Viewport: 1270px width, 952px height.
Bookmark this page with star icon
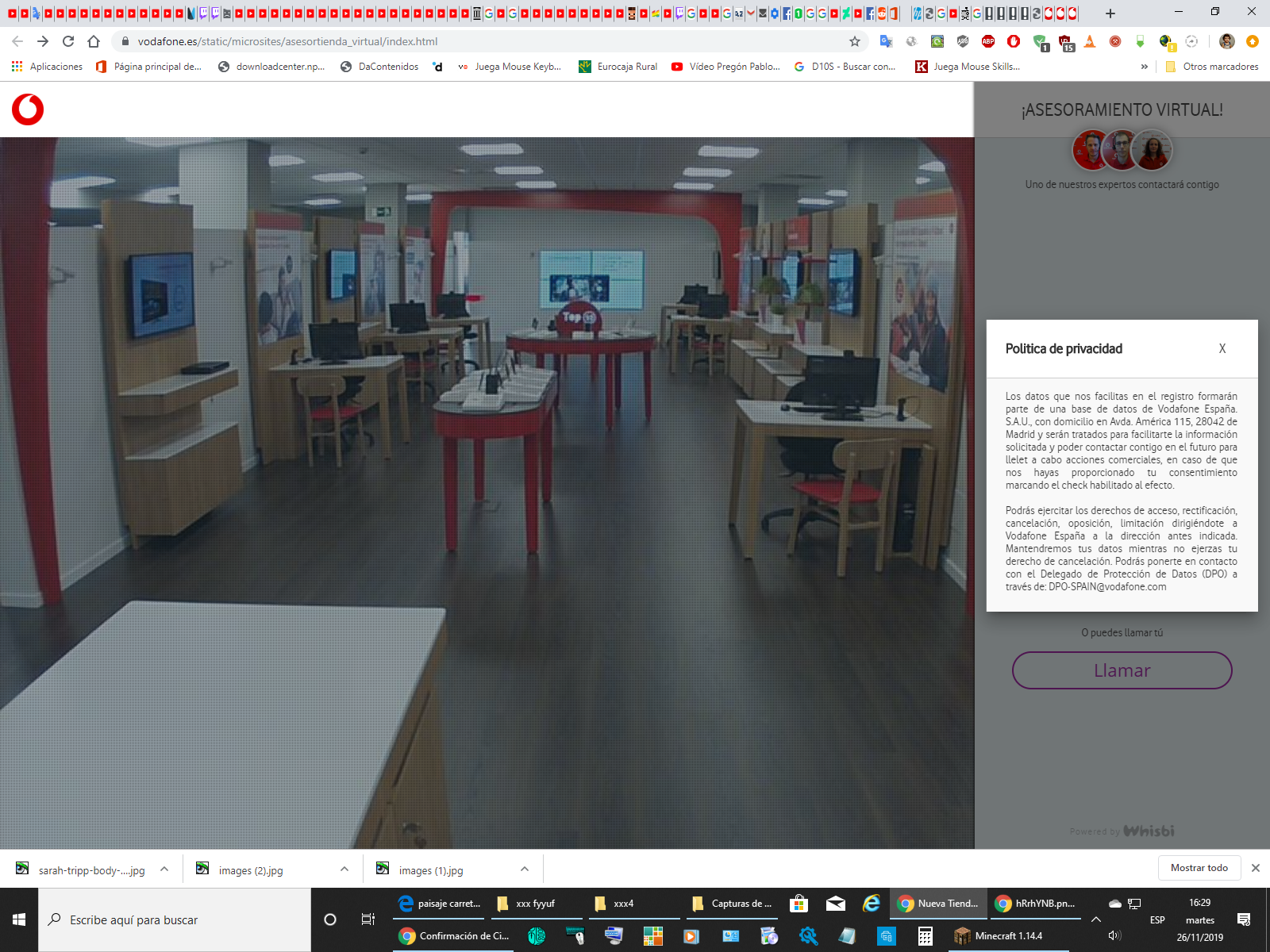point(855,41)
